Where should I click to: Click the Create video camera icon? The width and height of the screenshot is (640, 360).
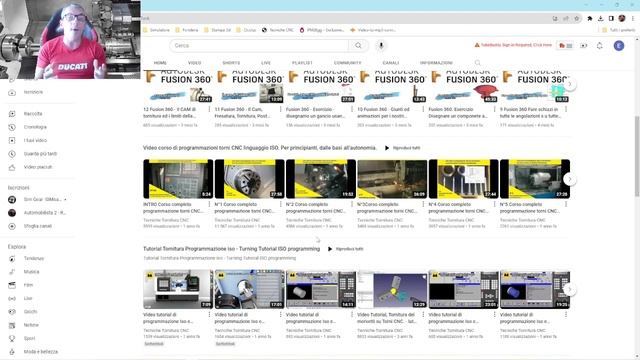click(584, 46)
